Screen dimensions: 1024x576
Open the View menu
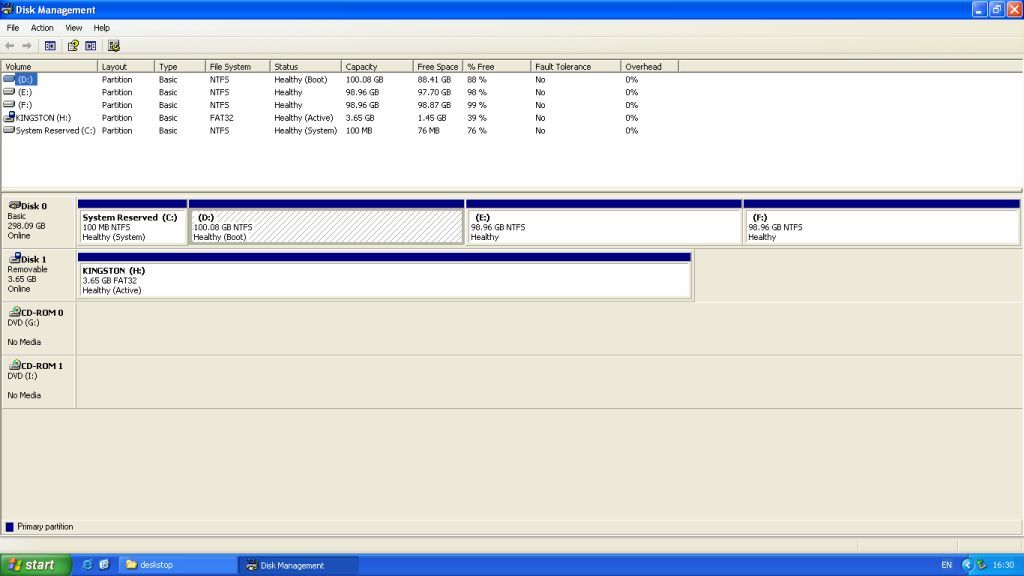pyautogui.click(x=74, y=28)
